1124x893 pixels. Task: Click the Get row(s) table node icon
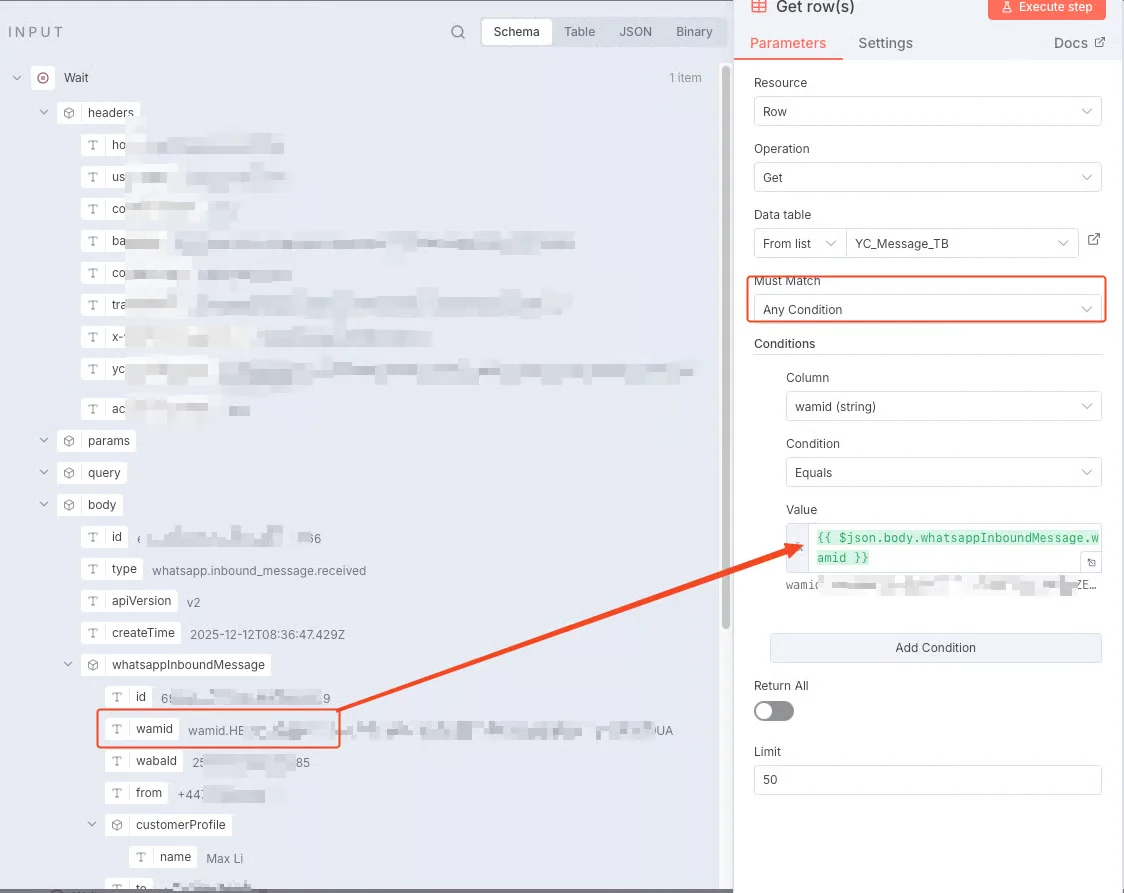pos(758,6)
